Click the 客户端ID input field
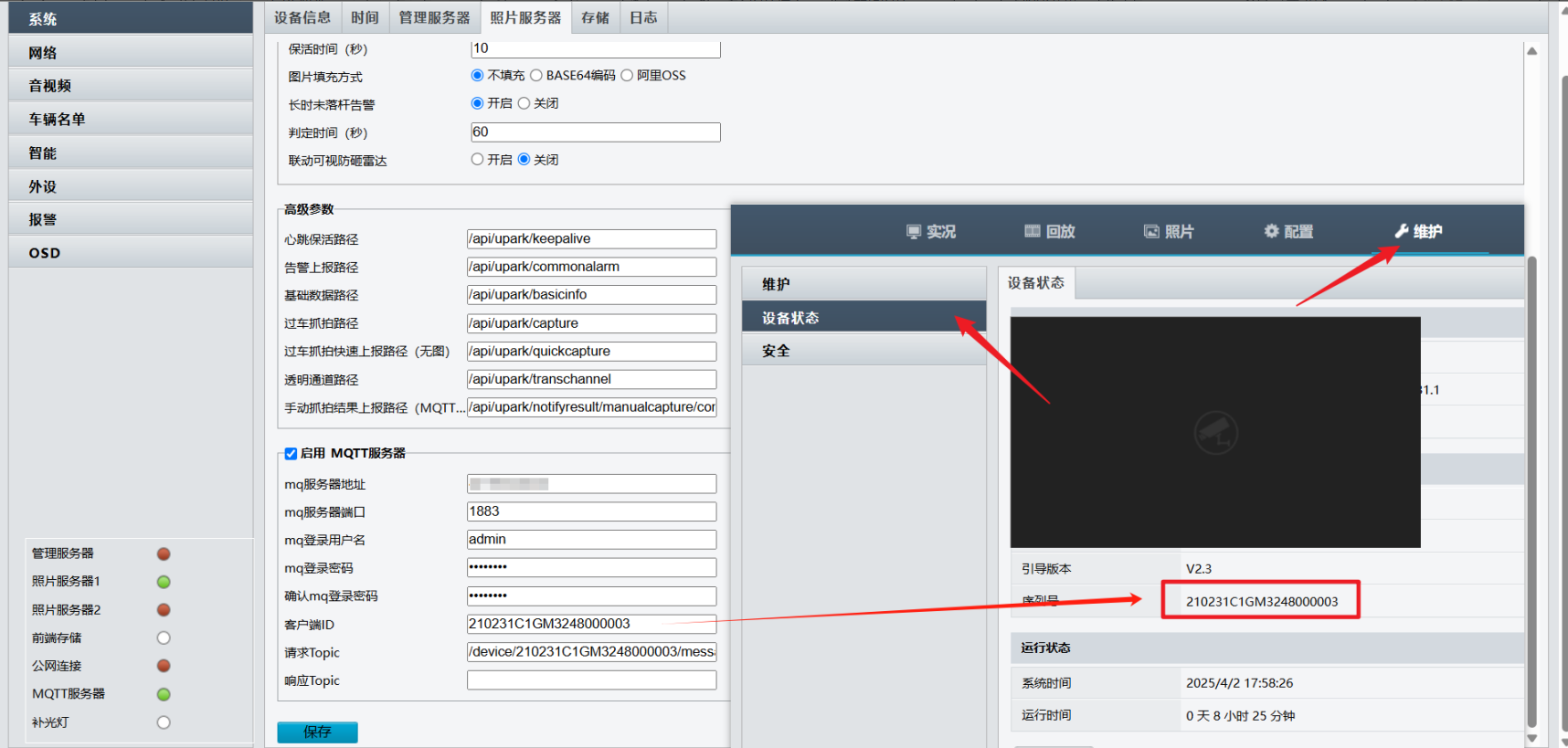This screenshot has width=1568, height=748. [x=591, y=624]
